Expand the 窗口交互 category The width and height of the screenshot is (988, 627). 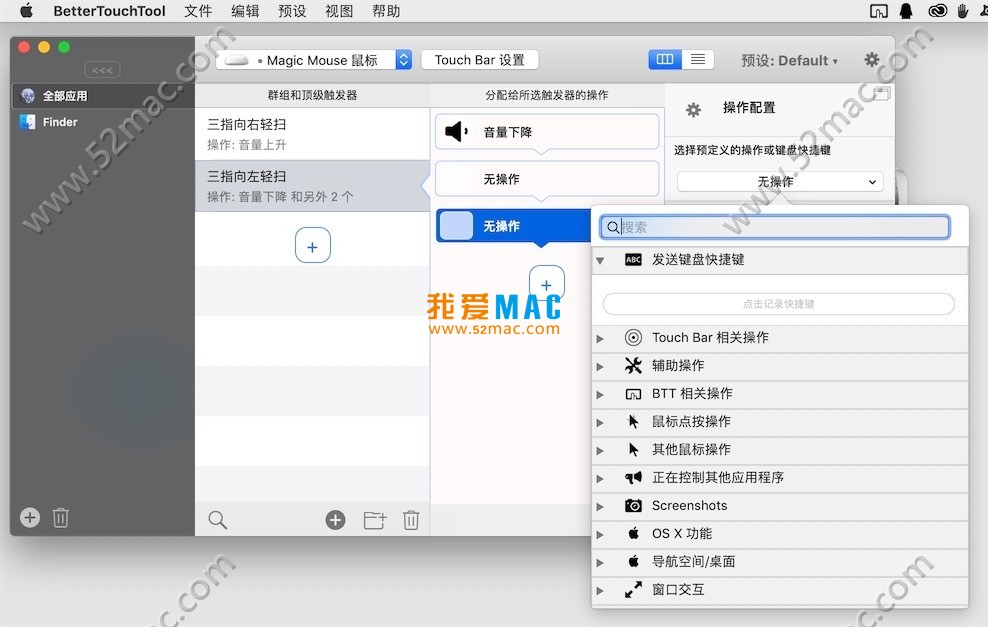point(600,590)
